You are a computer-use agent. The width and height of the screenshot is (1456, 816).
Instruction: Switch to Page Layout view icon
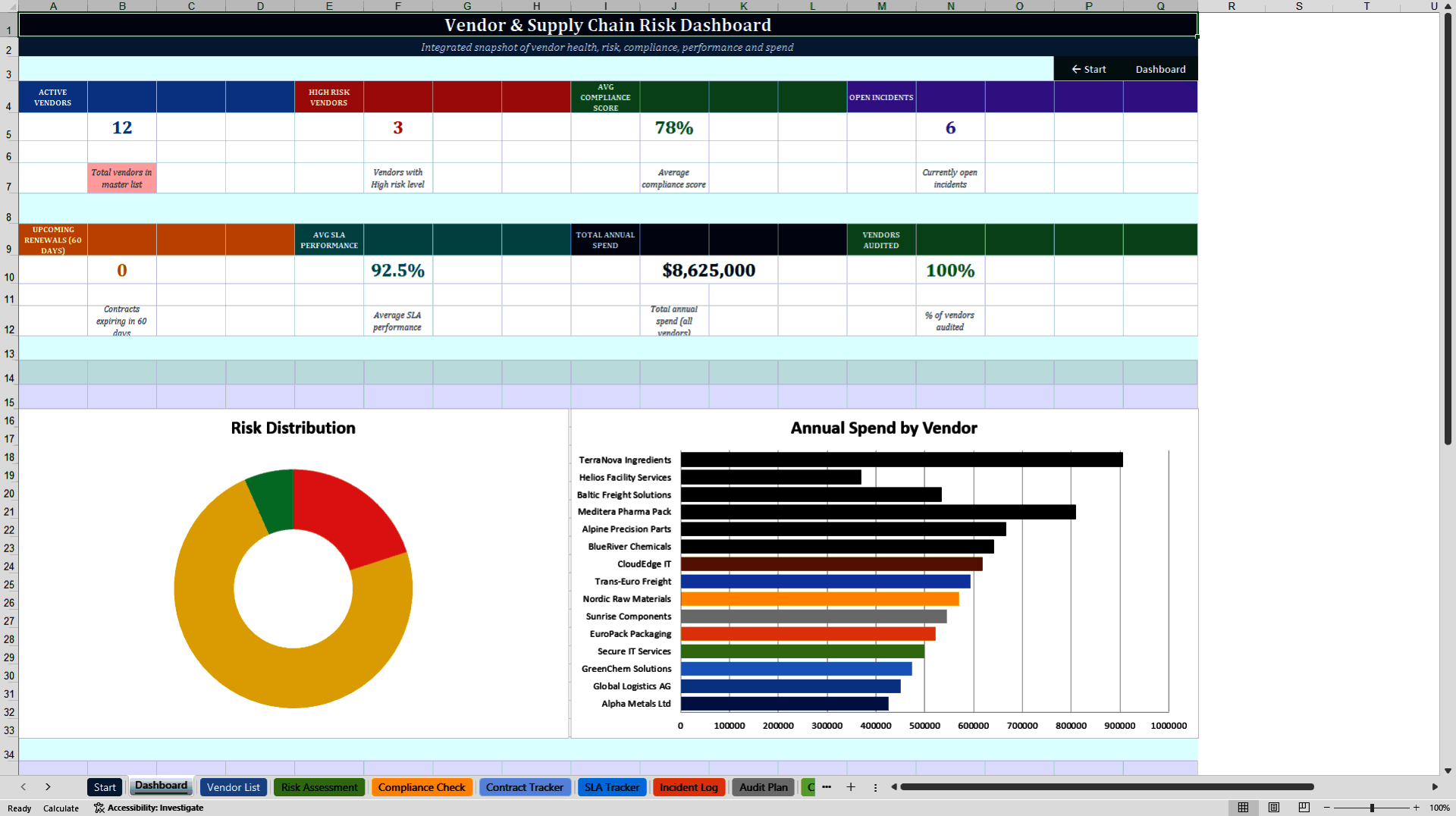1274,808
